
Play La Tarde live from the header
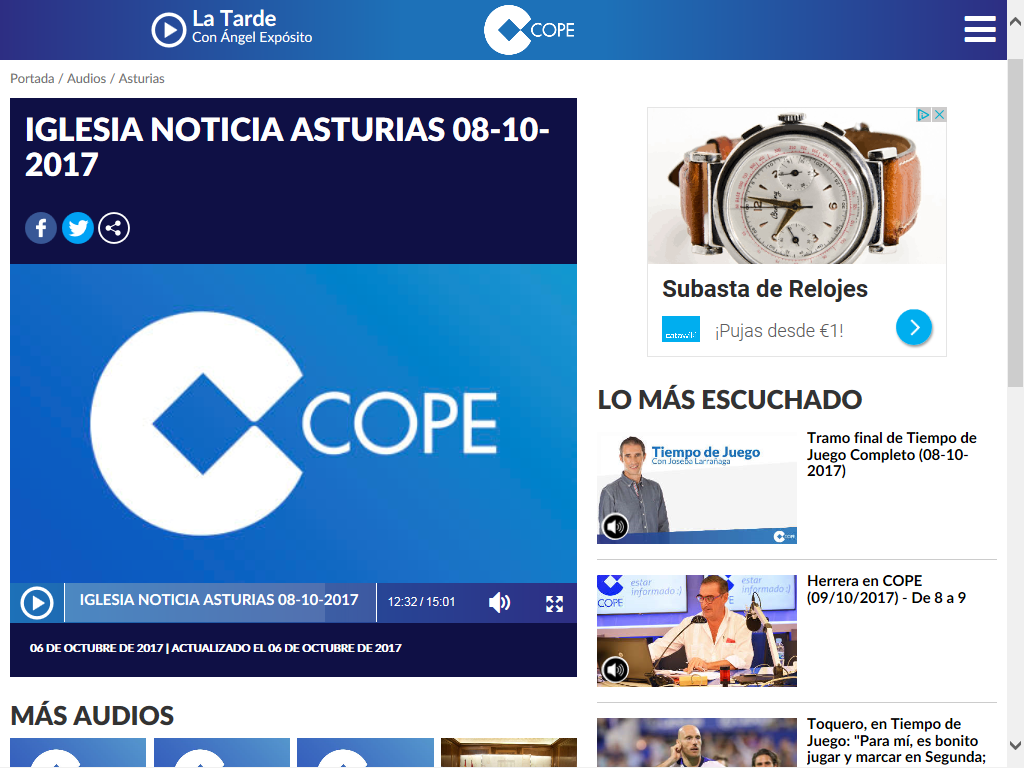168,30
